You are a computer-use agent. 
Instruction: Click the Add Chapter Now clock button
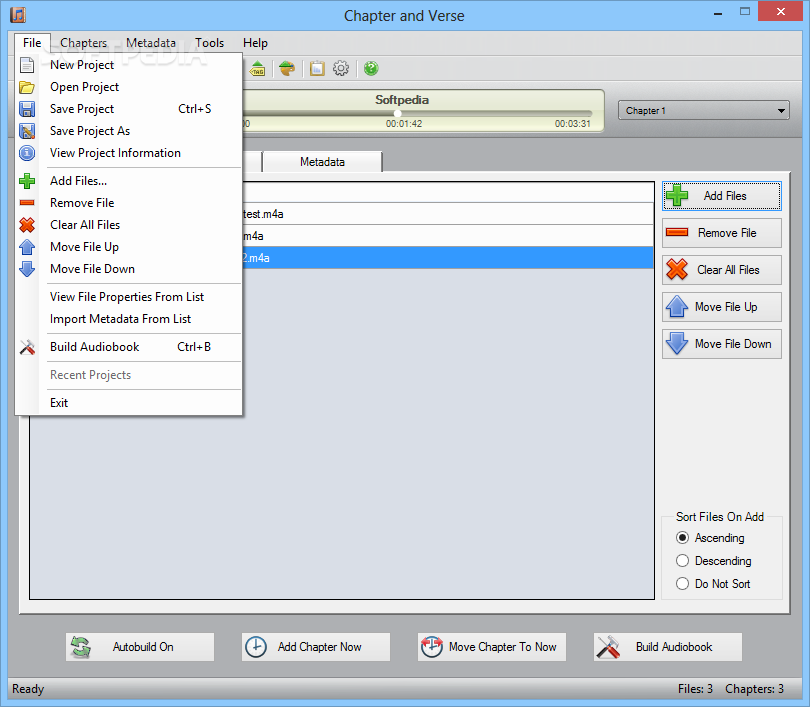[x=316, y=647]
